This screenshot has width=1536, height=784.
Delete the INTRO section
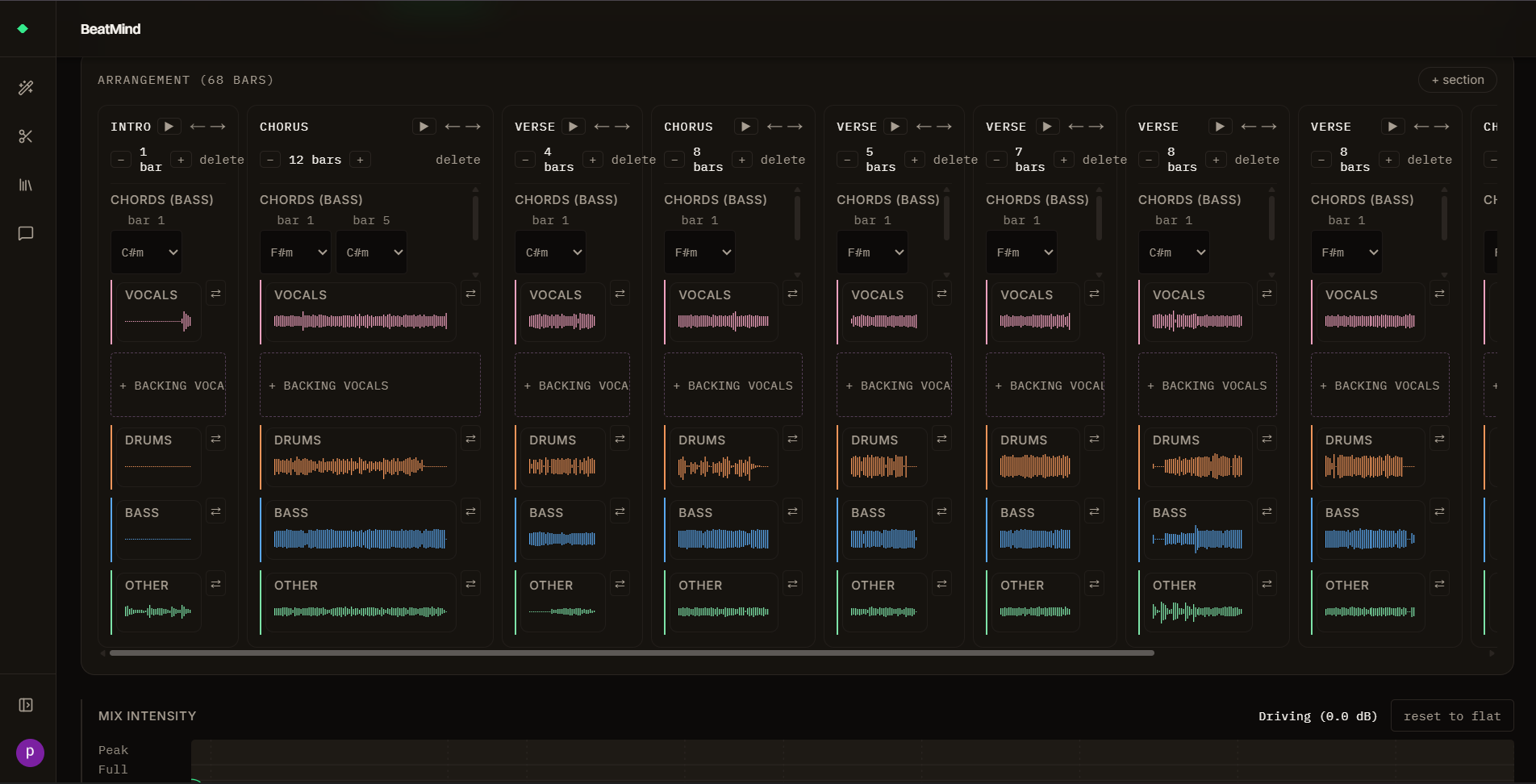coord(222,160)
